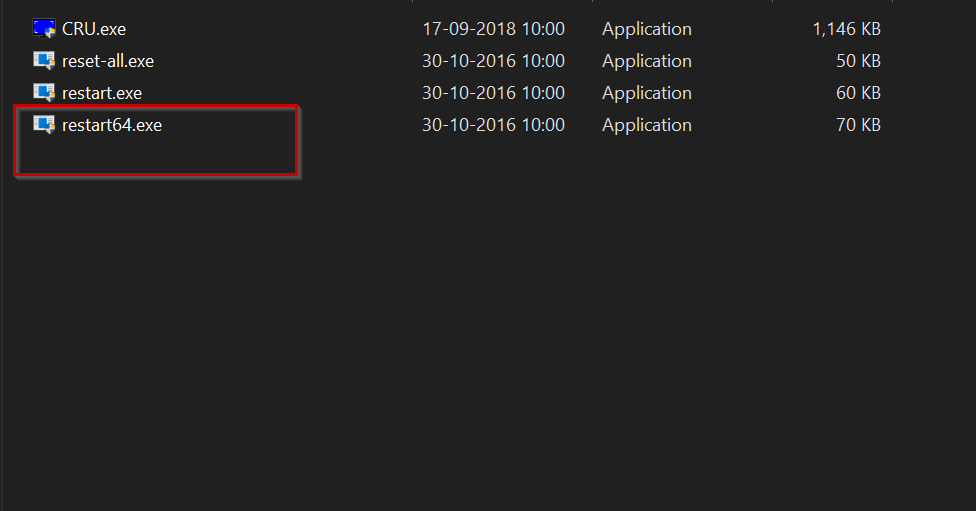The height and width of the screenshot is (511, 976).
Task: Select the Application type on reset-all.exe row
Action: (x=647, y=62)
